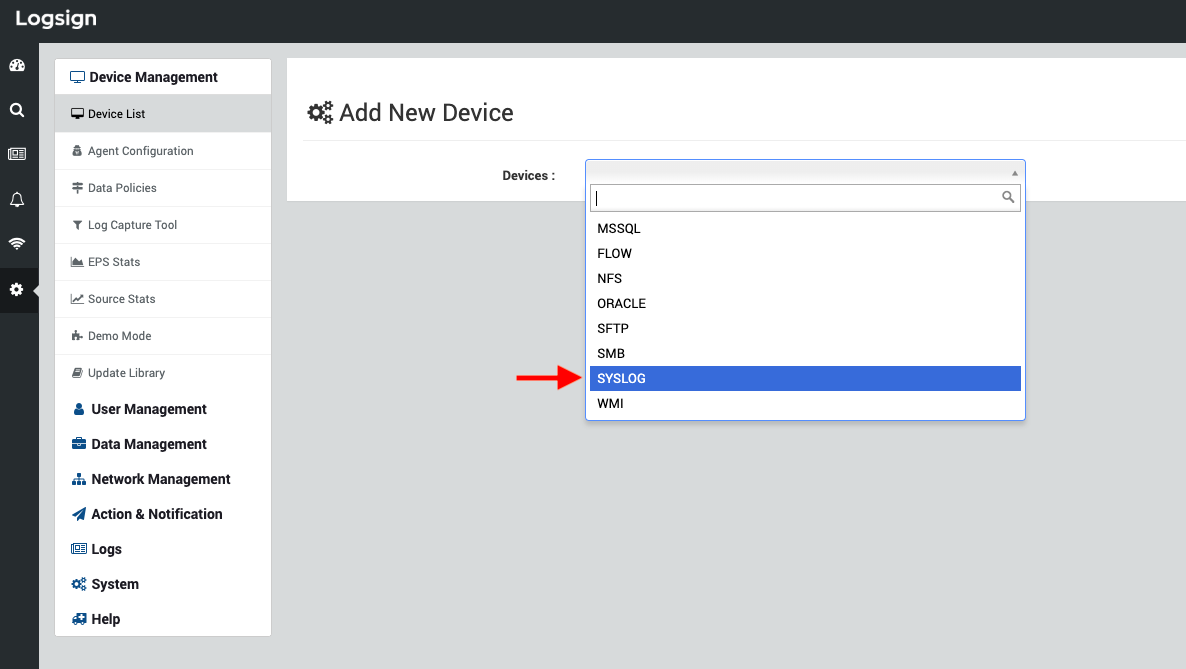
Task: Collapse the Devices dropdown via its arrow
Action: [1014, 173]
